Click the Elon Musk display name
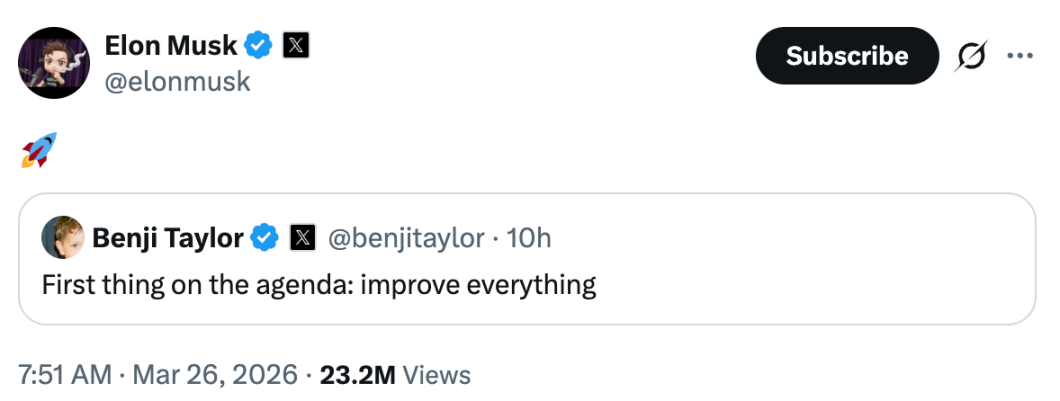The height and width of the screenshot is (401, 1060). (171, 45)
